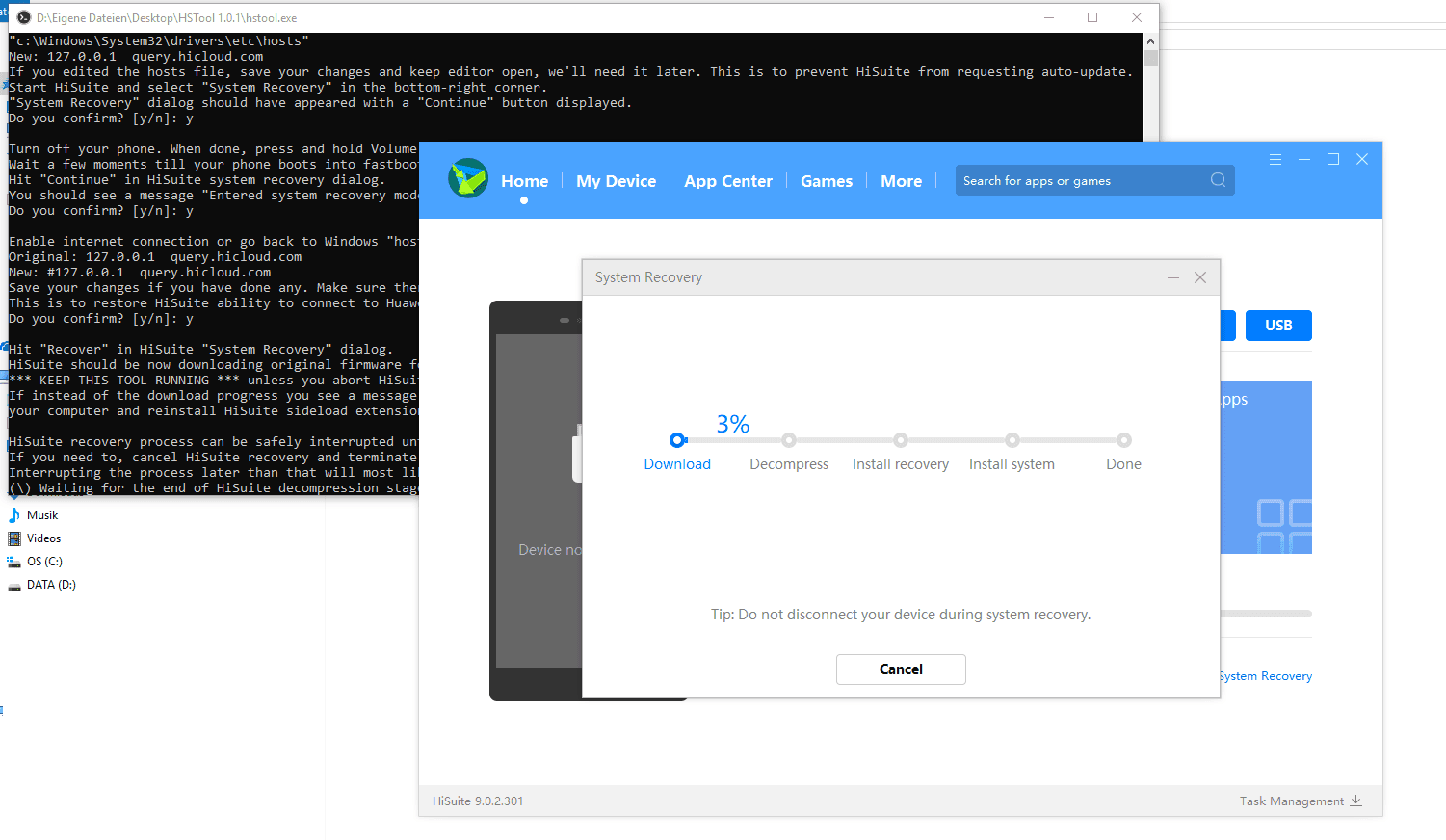Click the Videos film strip icon

click(14, 538)
